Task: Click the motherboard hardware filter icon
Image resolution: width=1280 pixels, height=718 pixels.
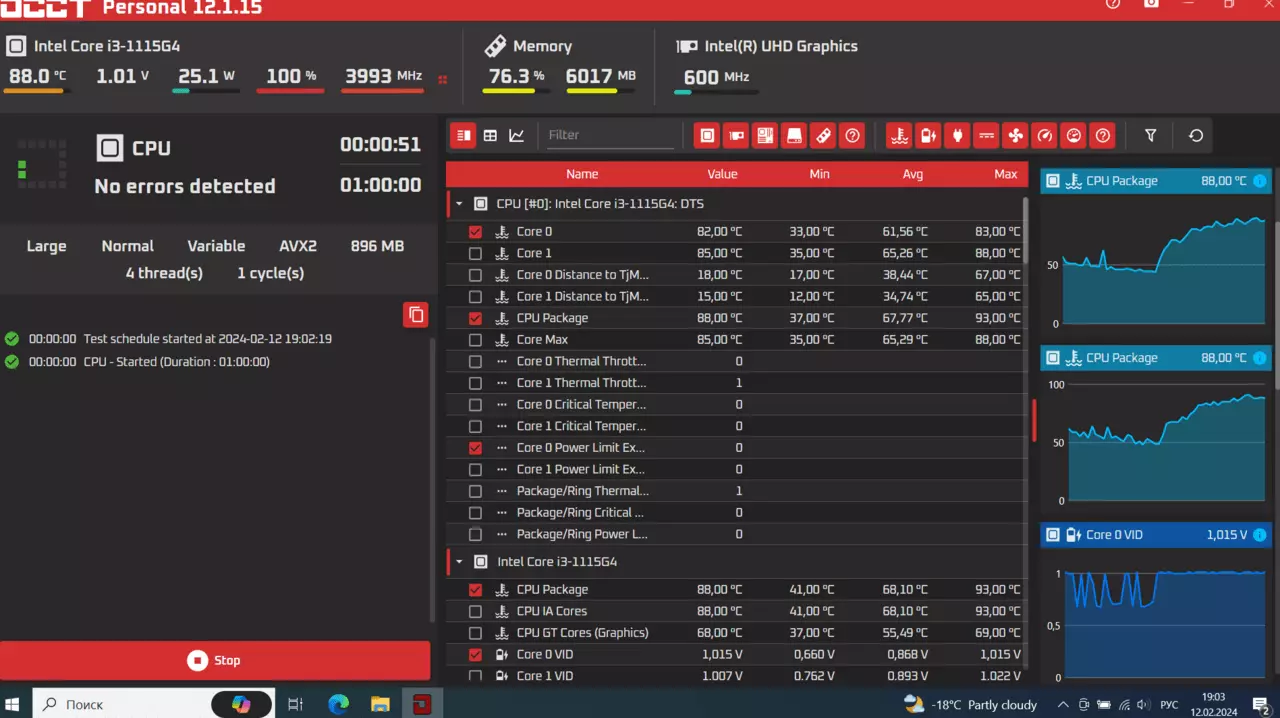Action: click(x=765, y=135)
